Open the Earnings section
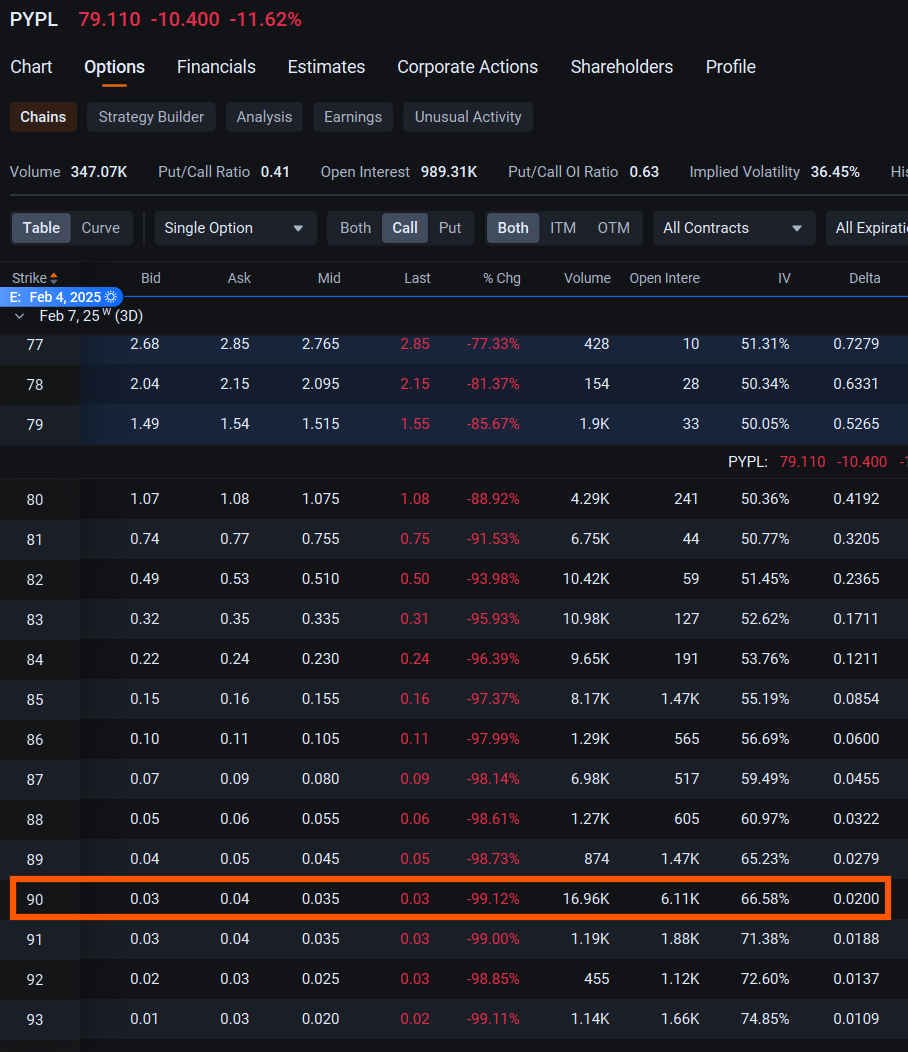The width and height of the screenshot is (908, 1052). pyautogui.click(x=353, y=117)
